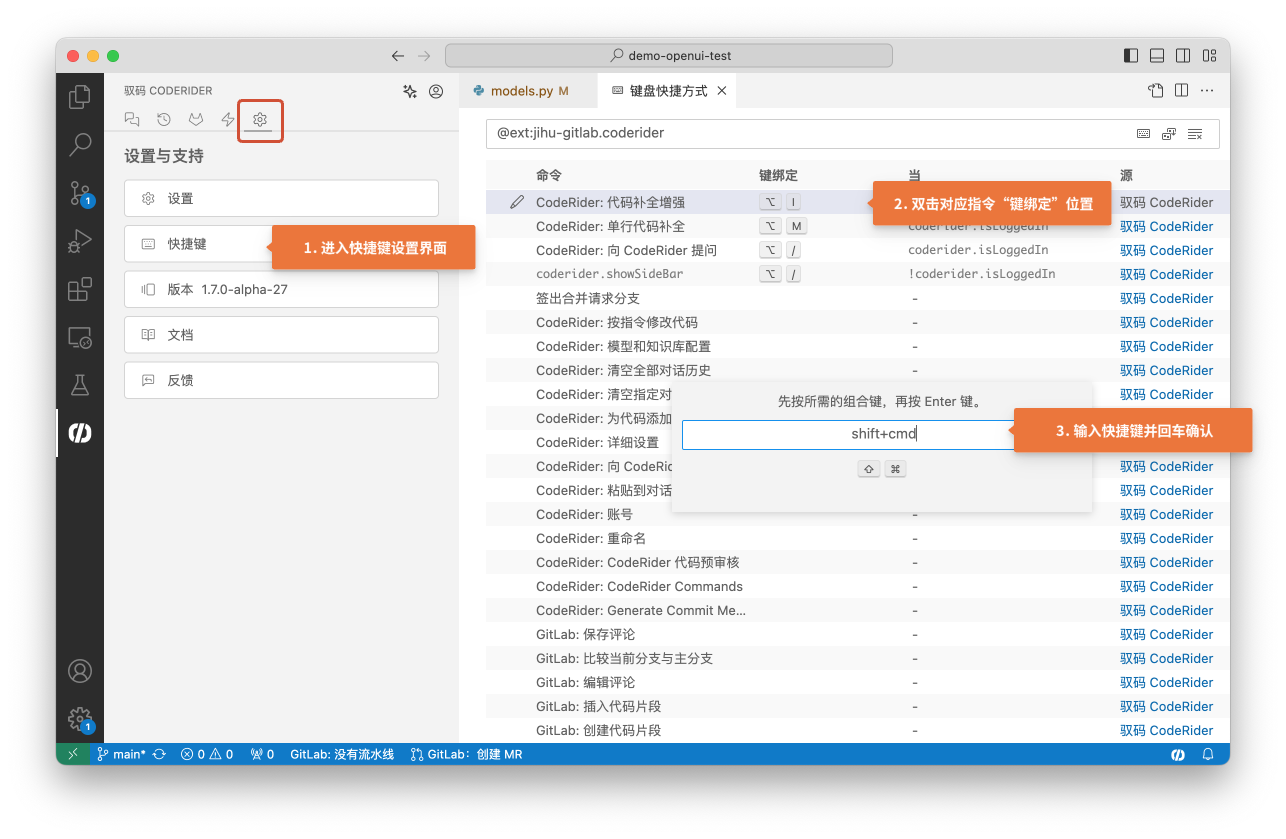Split the editor to the right
Screen dimensions: 1286x839
[1182, 90]
